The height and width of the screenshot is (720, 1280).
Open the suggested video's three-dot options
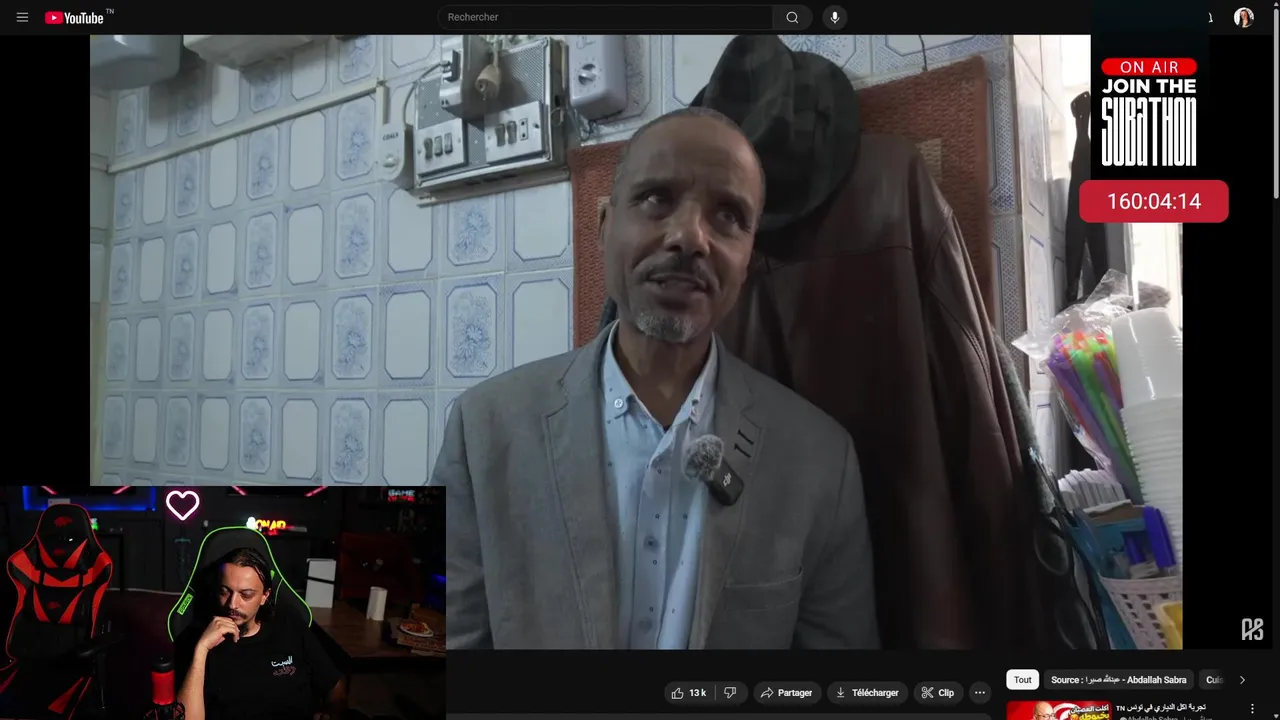[1252, 708]
